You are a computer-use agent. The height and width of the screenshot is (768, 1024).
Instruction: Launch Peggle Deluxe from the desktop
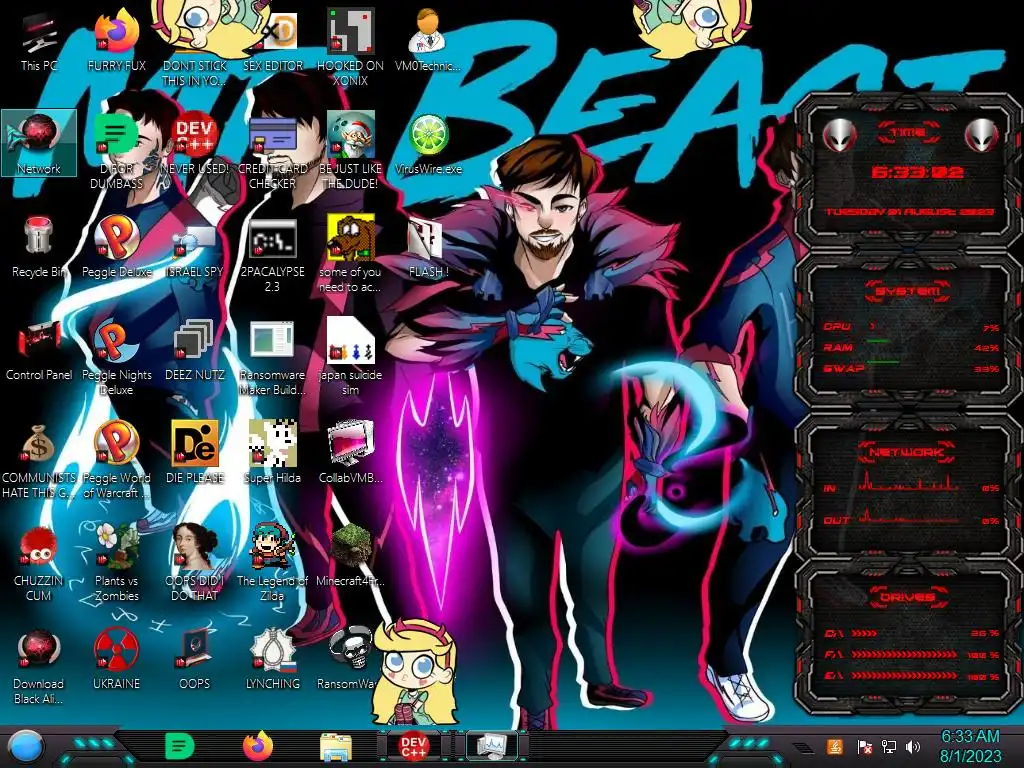(x=116, y=248)
